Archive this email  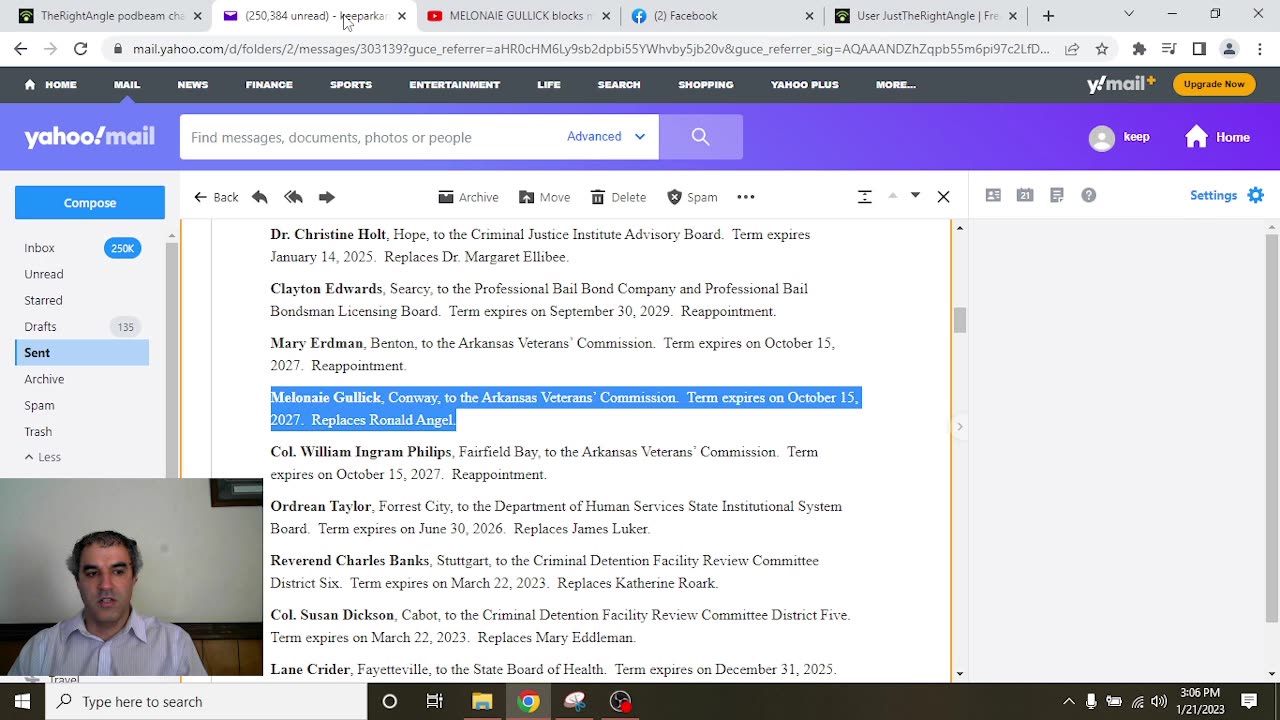click(x=468, y=197)
